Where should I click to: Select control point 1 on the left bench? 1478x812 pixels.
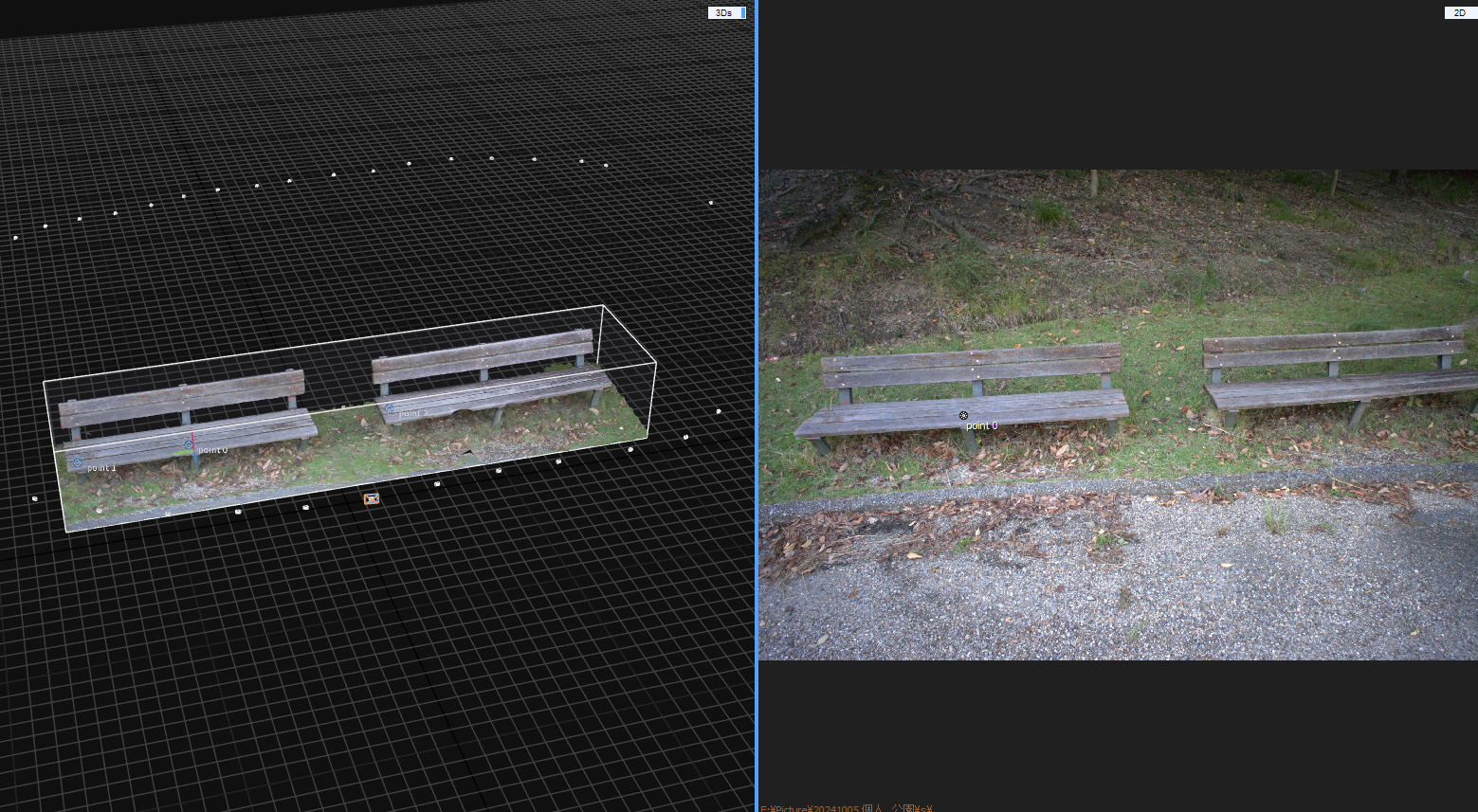pyautogui.click(x=77, y=463)
